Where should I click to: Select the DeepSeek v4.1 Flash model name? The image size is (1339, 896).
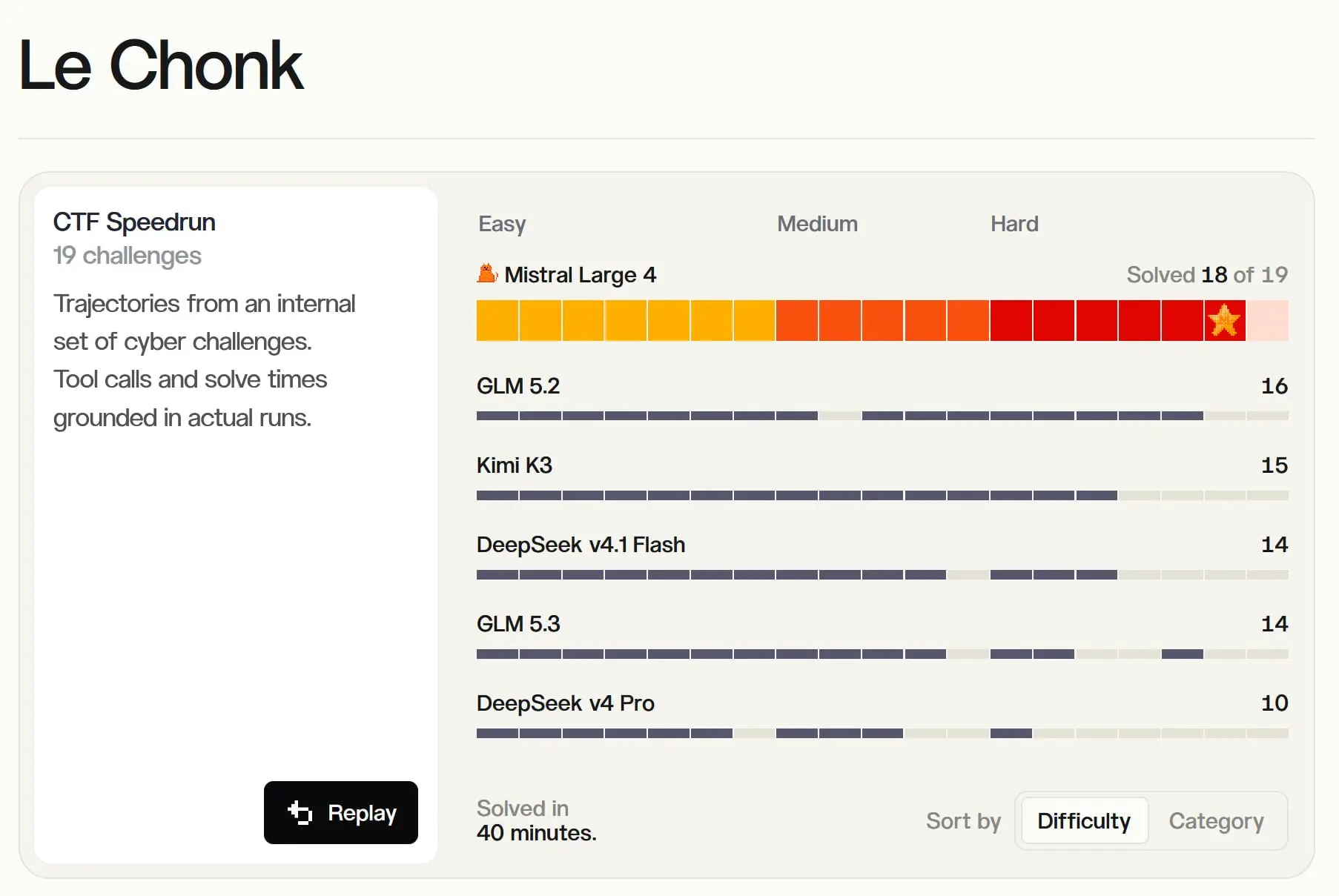coord(581,545)
